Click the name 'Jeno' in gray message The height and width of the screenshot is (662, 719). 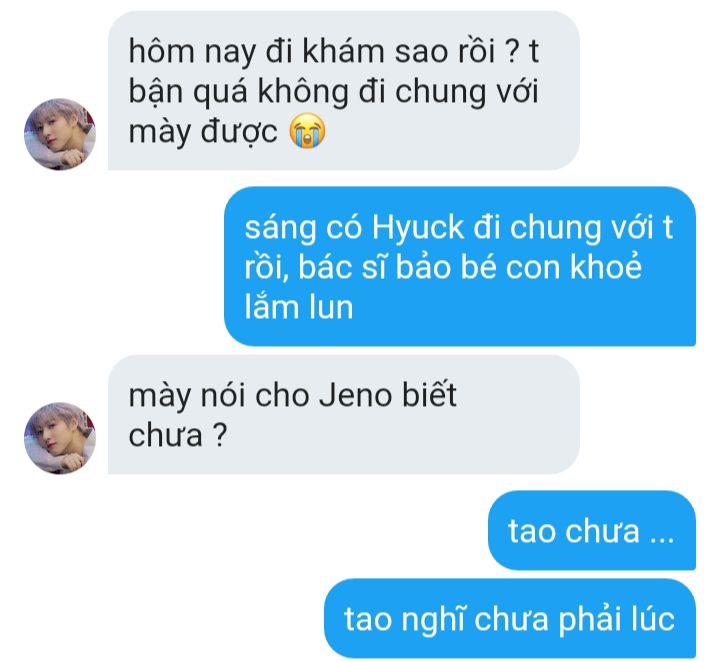pyautogui.click(x=355, y=395)
